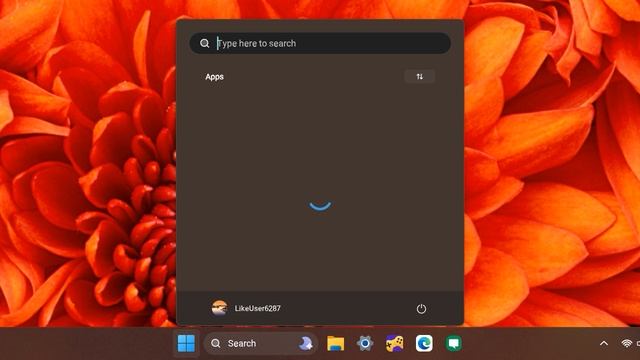Screen dimensions: 640x360
Task: Launch the game controller app on taskbar
Action: tap(395, 343)
